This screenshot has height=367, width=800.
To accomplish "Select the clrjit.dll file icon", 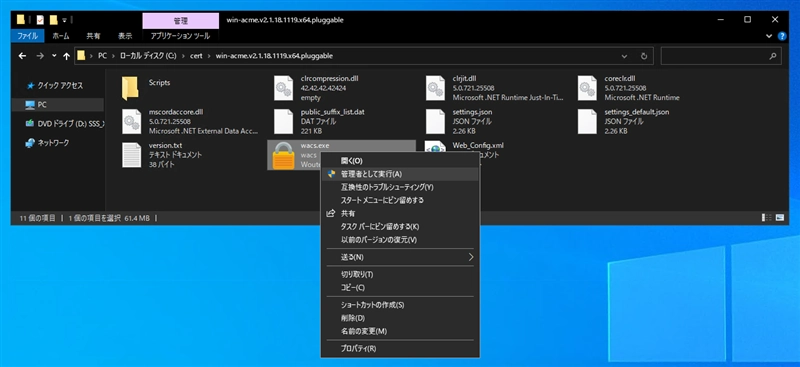I will pyautogui.click(x=435, y=88).
